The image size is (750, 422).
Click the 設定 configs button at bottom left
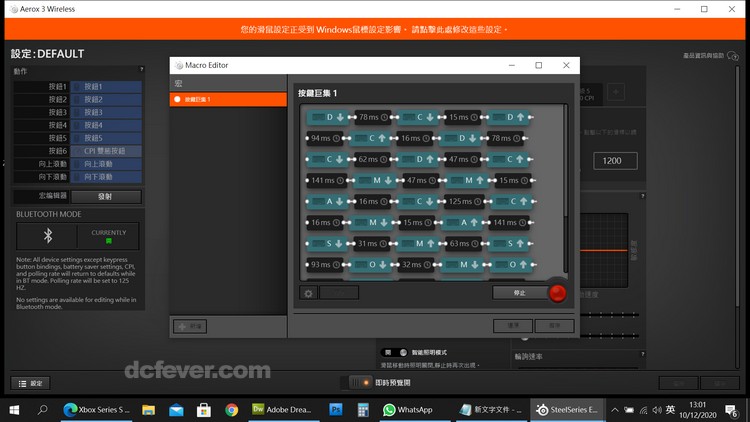coord(31,383)
